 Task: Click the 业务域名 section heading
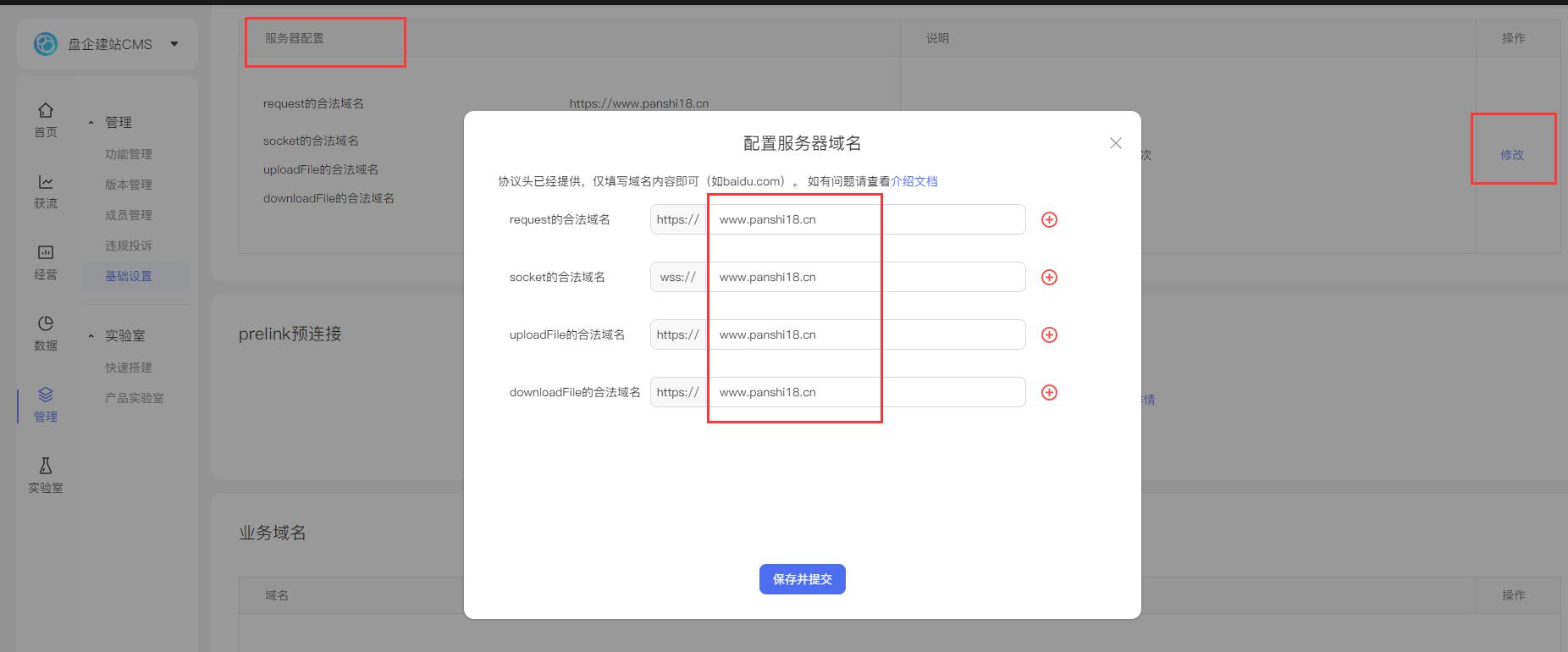pyautogui.click(x=273, y=533)
